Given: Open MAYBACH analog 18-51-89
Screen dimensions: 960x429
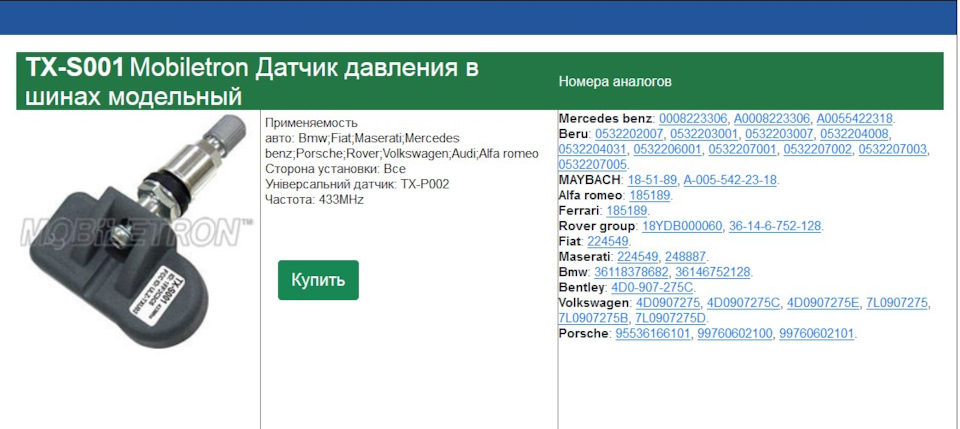Looking at the screenshot, I should (x=652, y=181).
